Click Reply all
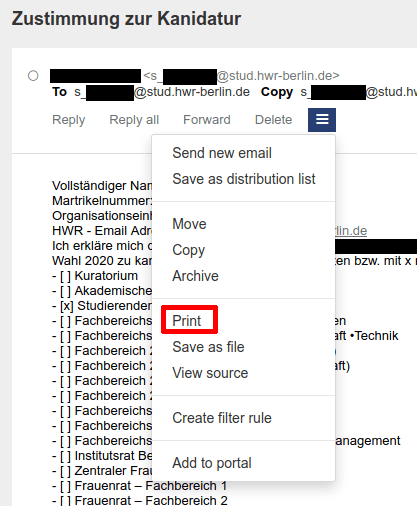417x506 pixels. coord(134,120)
